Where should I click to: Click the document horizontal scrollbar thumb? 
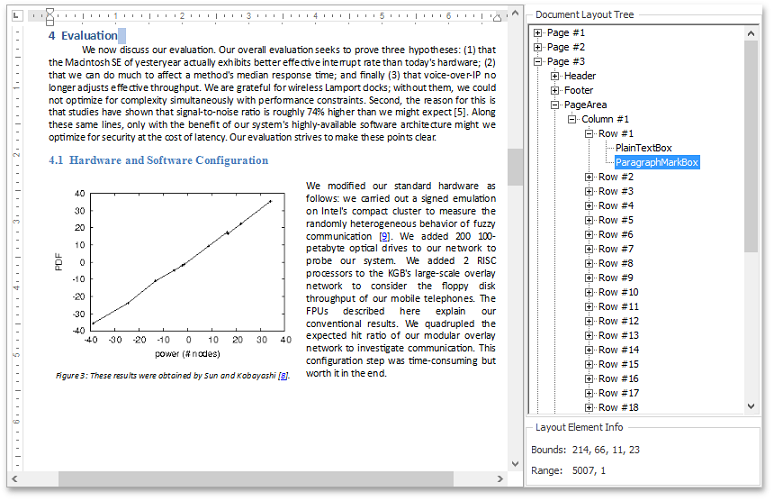click(256, 479)
